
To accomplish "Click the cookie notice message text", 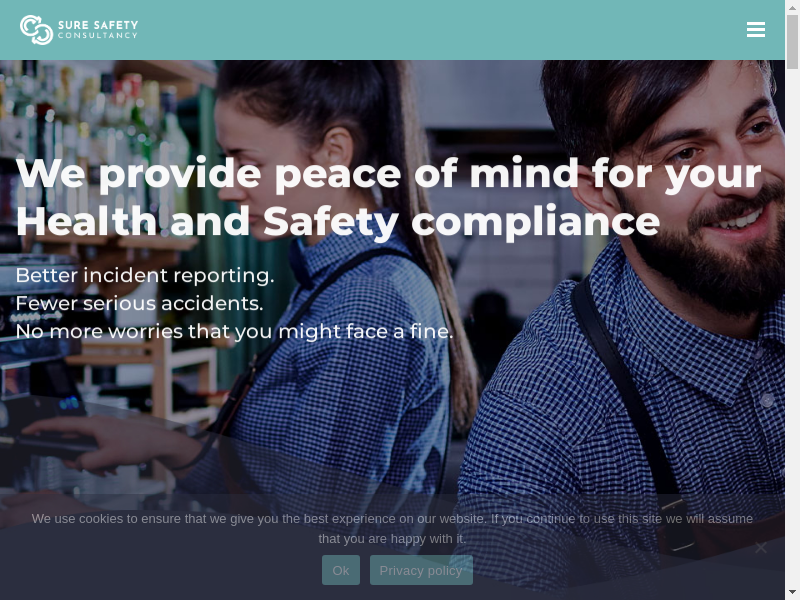I will coord(392,529).
